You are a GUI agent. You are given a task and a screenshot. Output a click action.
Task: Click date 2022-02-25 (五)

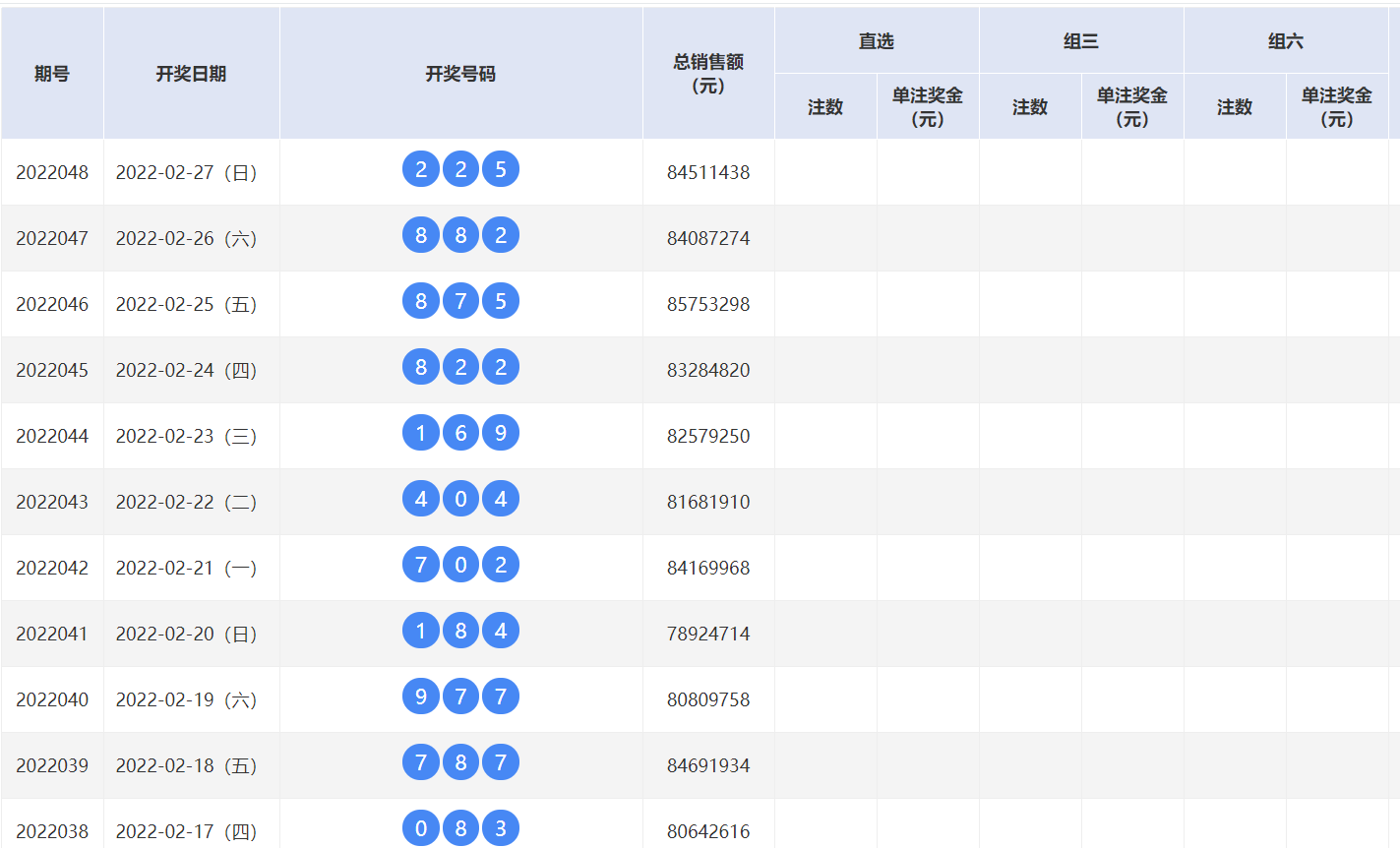(x=187, y=304)
